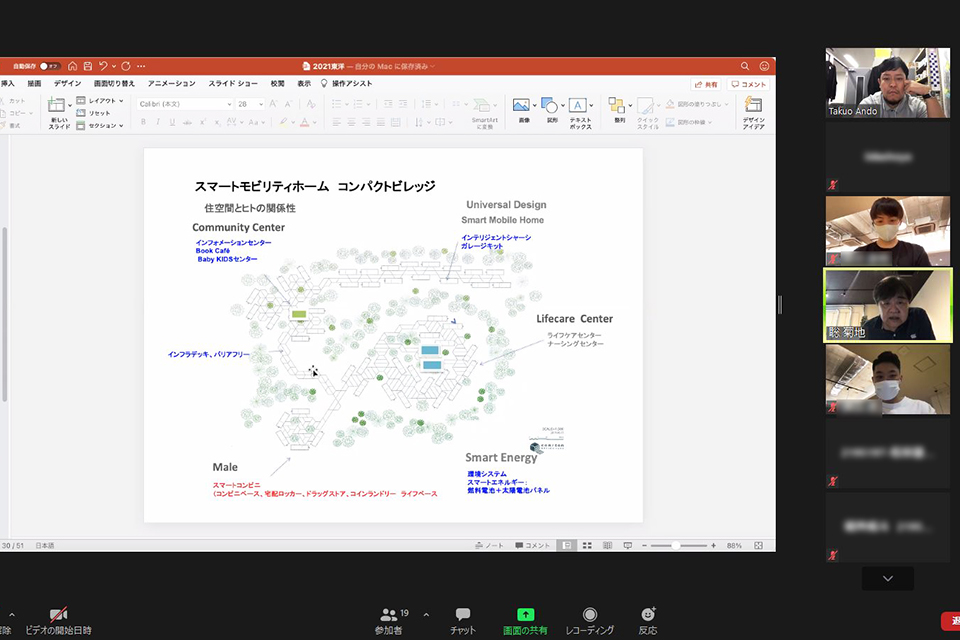Toggle Italic formatting
Image resolution: width=960 pixels, height=640 pixels.
pyautogui.click(x=158, y=122)
